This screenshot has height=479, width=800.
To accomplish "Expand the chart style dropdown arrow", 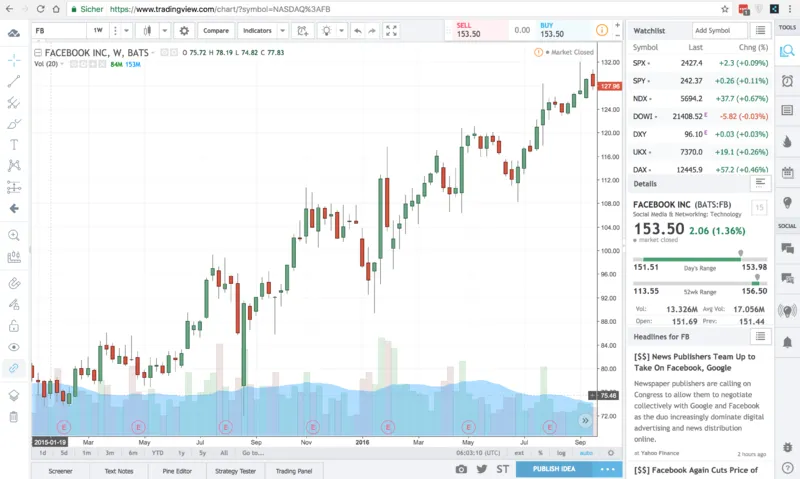I will point(164,31).
